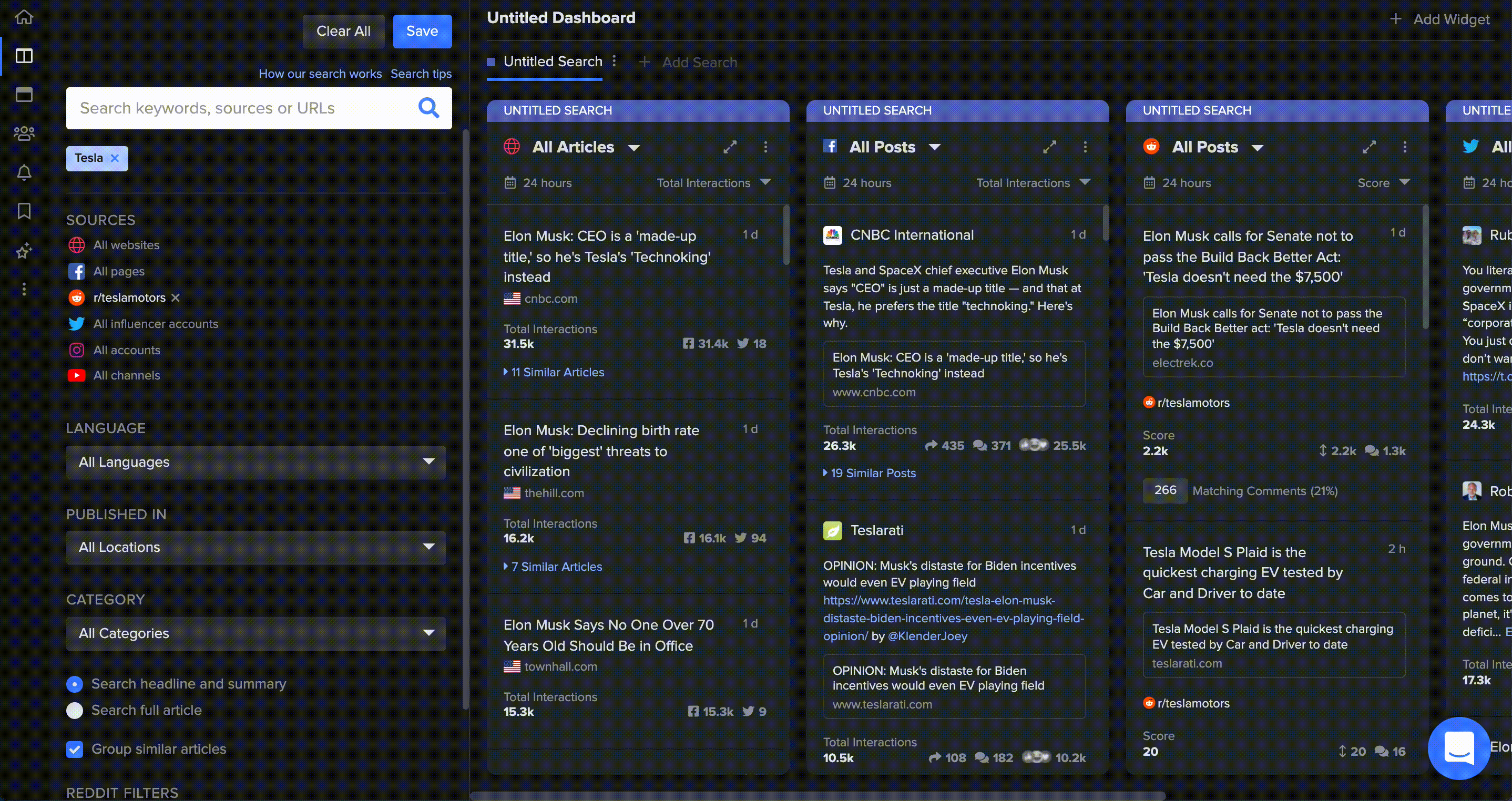Click the Clear All button
1512x801 pixels.
[x=343, y=31]
